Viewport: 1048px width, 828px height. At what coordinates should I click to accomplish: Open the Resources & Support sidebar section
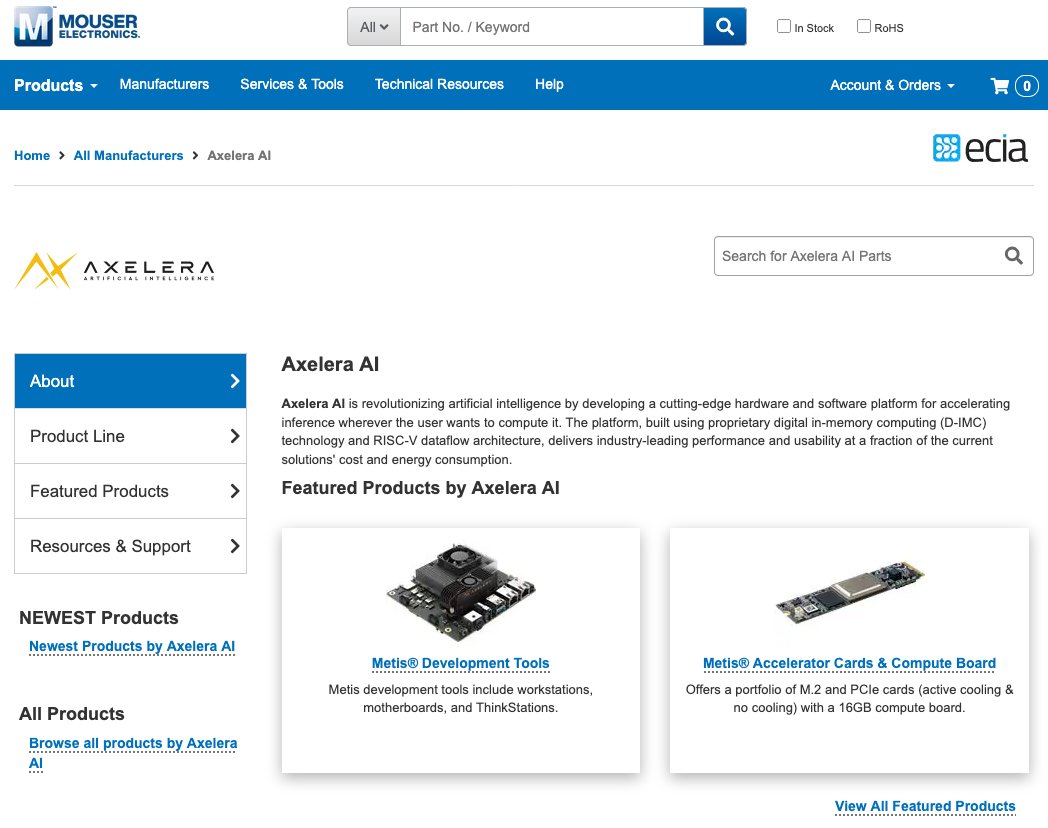point(130,546)
